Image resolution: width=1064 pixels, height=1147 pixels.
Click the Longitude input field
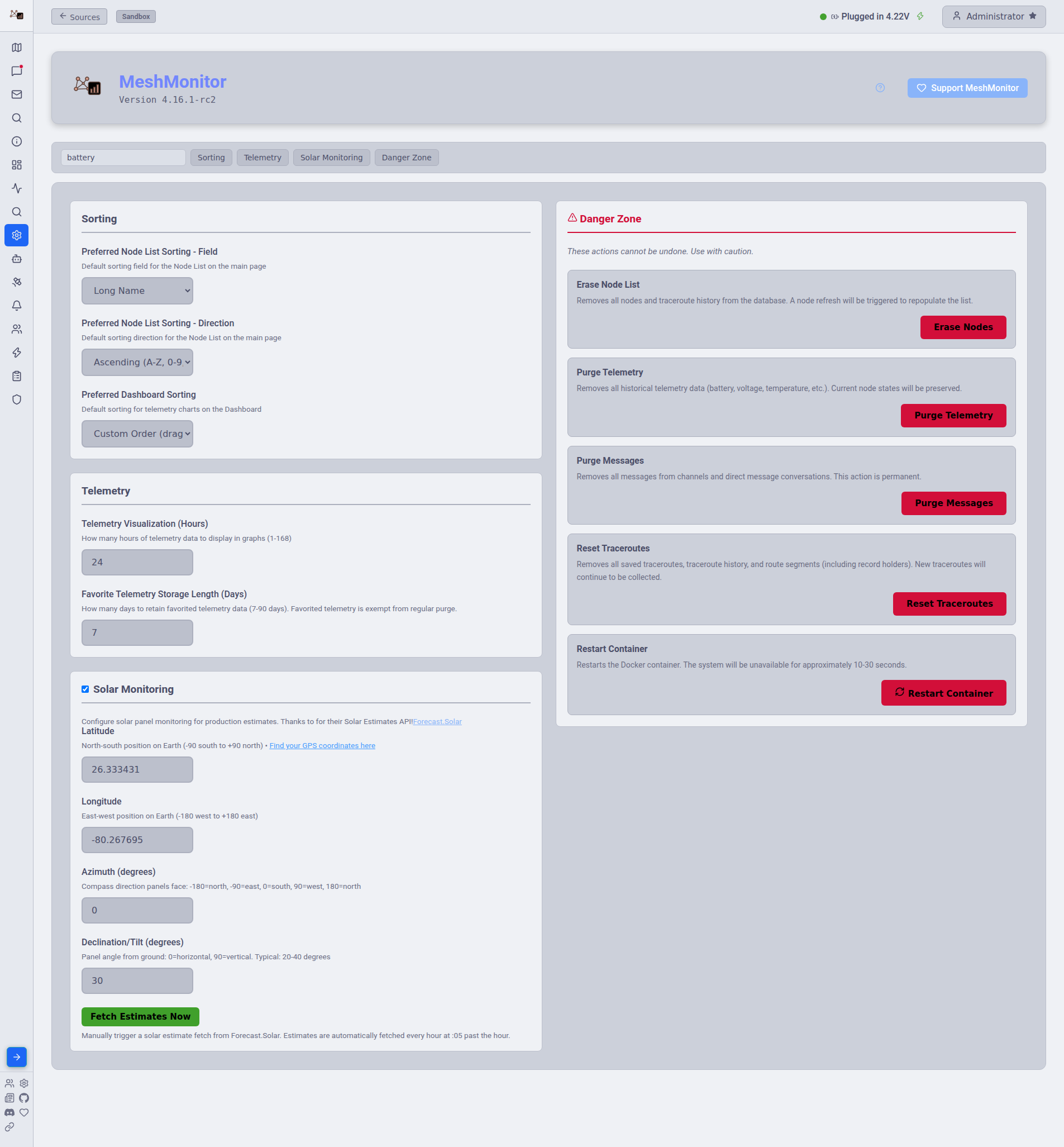click(137, 840)
